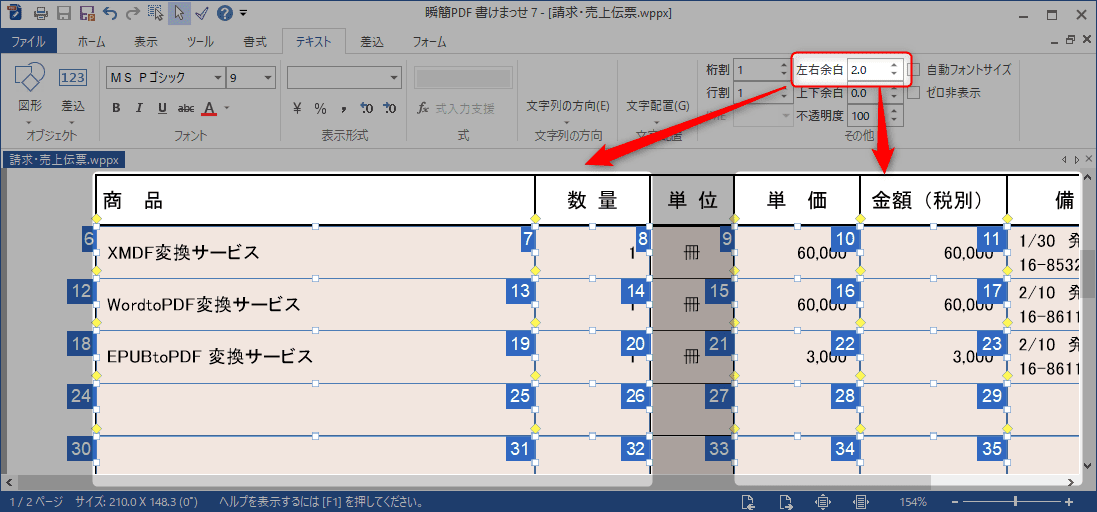Click the Undo arrow icon
The height and width of the screenshot is (512, 1097).
pos(109,14)
